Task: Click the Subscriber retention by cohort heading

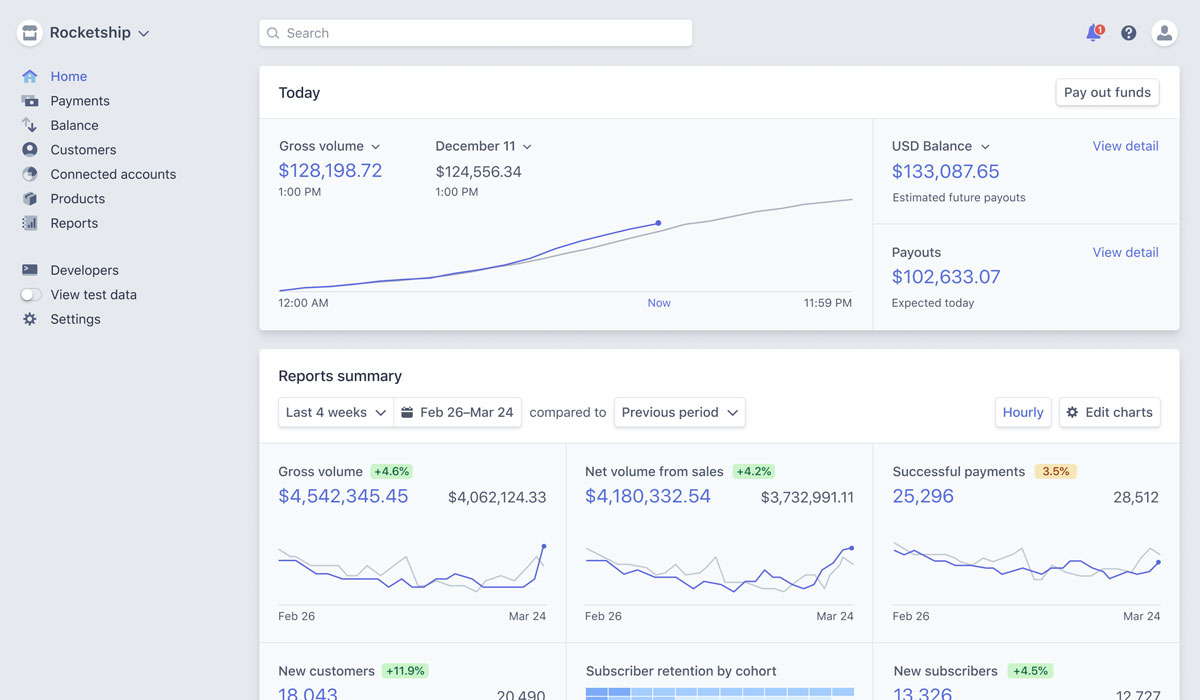Action: tap(681, 671)
